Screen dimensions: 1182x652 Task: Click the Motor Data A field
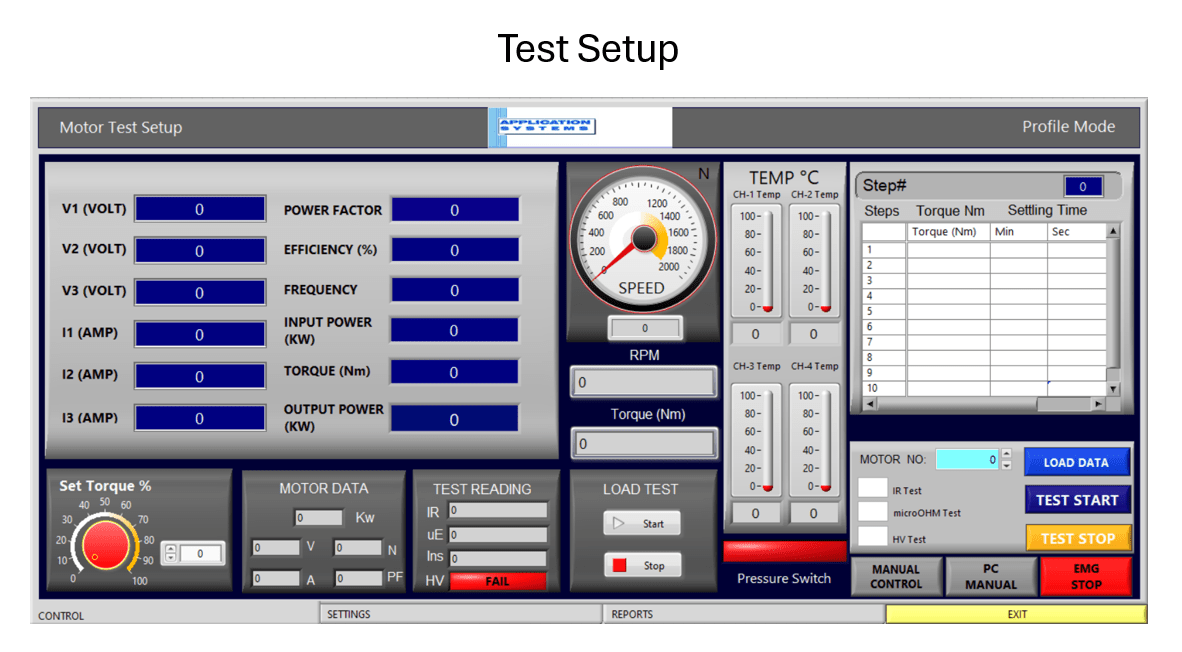click(277, 579)
